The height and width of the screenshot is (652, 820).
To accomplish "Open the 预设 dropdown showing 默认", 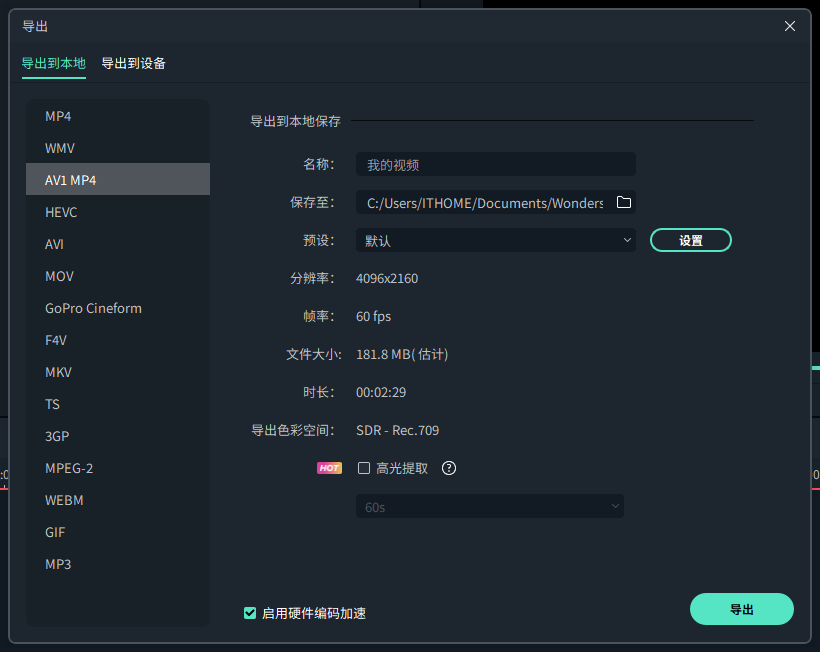I will pos(495,240).
